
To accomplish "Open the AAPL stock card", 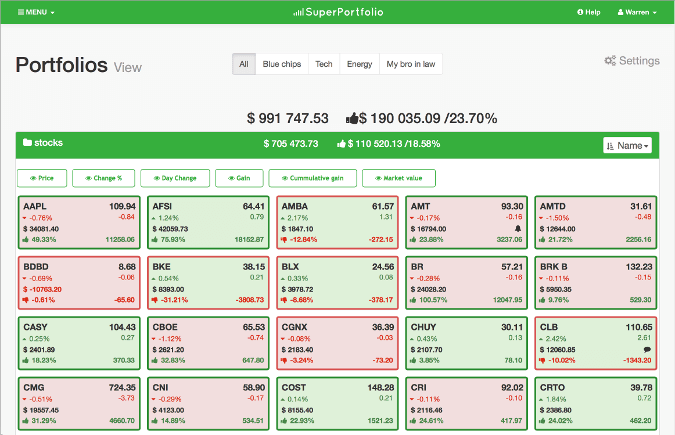I will pos(78,222).
